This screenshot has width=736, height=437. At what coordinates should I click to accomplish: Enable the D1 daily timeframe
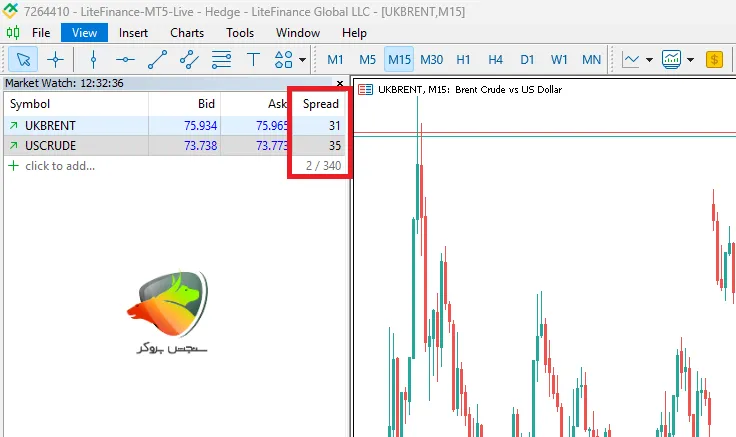point(527,59)
